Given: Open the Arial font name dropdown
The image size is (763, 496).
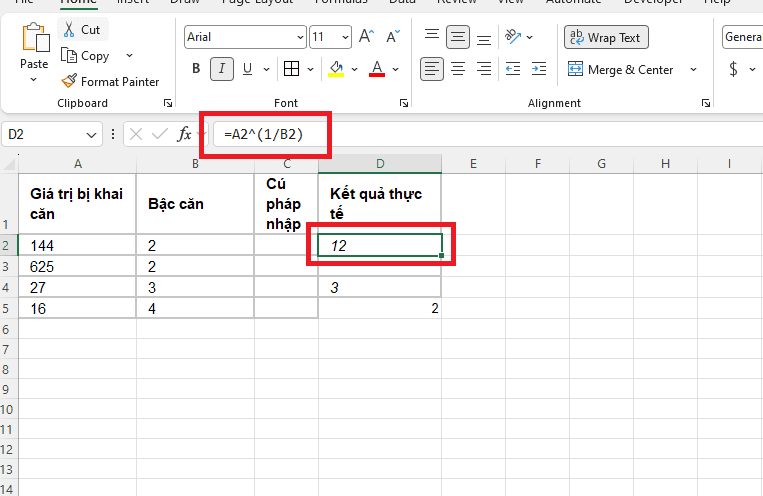Looking at the screenshot, I should (300, 37).
